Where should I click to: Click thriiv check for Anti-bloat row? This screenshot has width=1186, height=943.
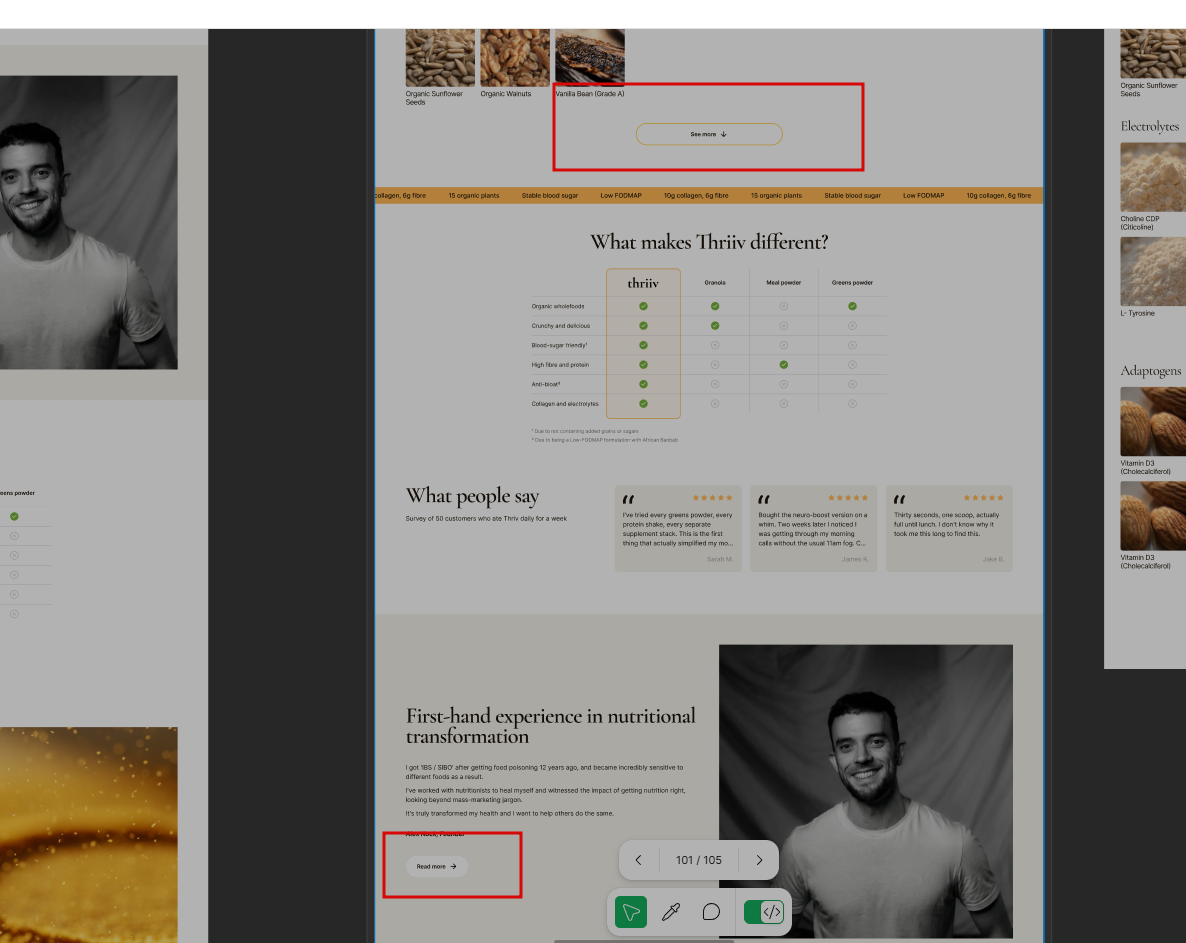pos(643,384)
